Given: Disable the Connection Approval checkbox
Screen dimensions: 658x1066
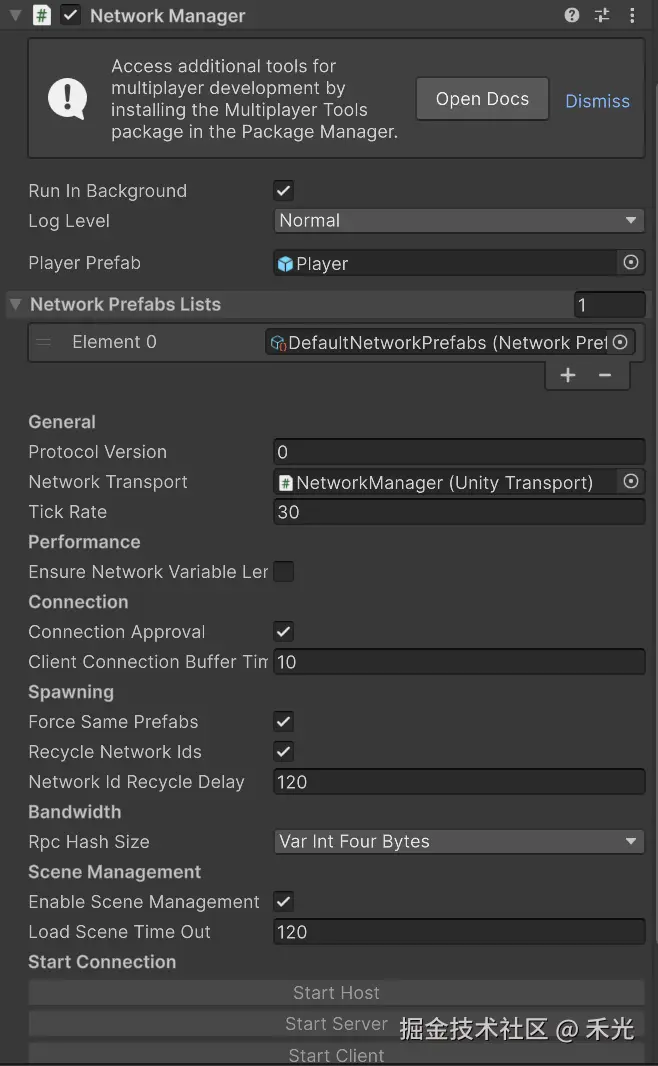Looking at the screenshot, I should point(284,632).
